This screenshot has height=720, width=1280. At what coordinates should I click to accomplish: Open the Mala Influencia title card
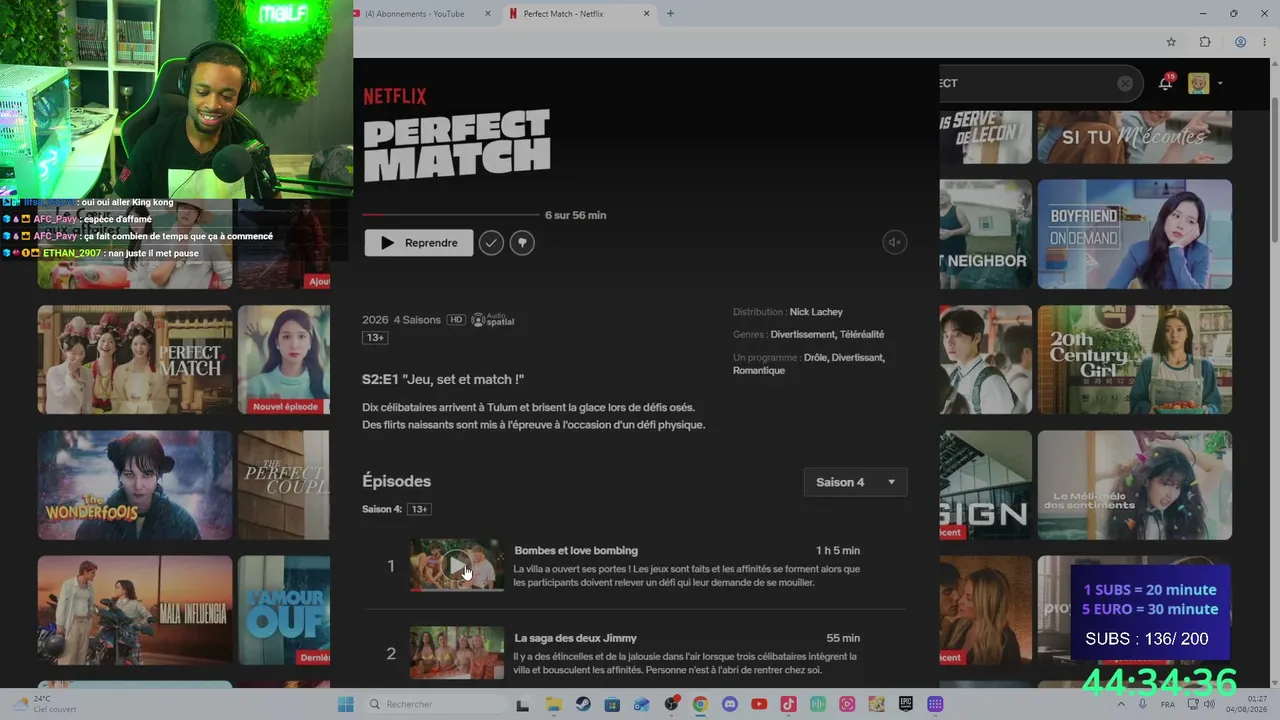coord(135,610)
